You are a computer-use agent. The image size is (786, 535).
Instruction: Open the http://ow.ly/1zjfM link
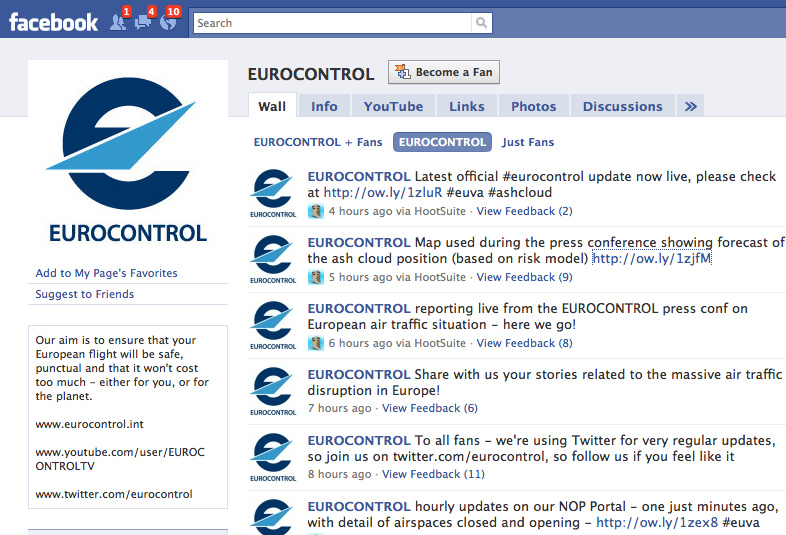pyautogui.click(x=652, y=258)
